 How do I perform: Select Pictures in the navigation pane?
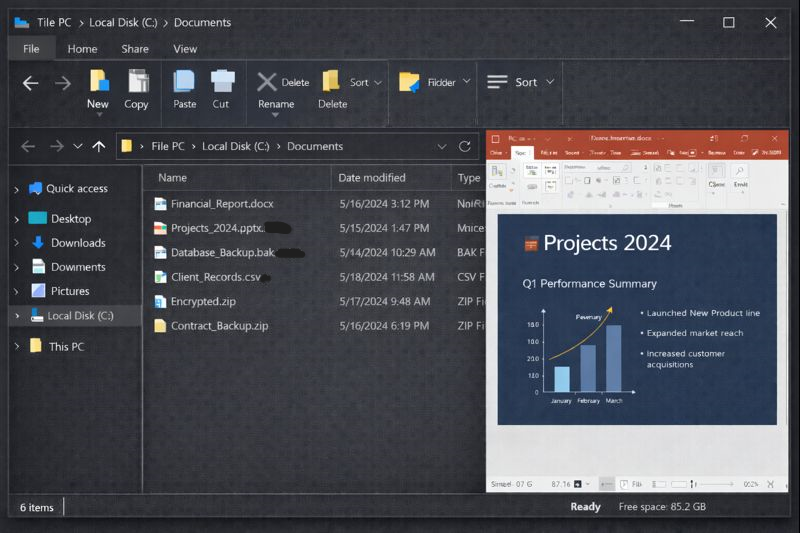[x=70, y=291]
